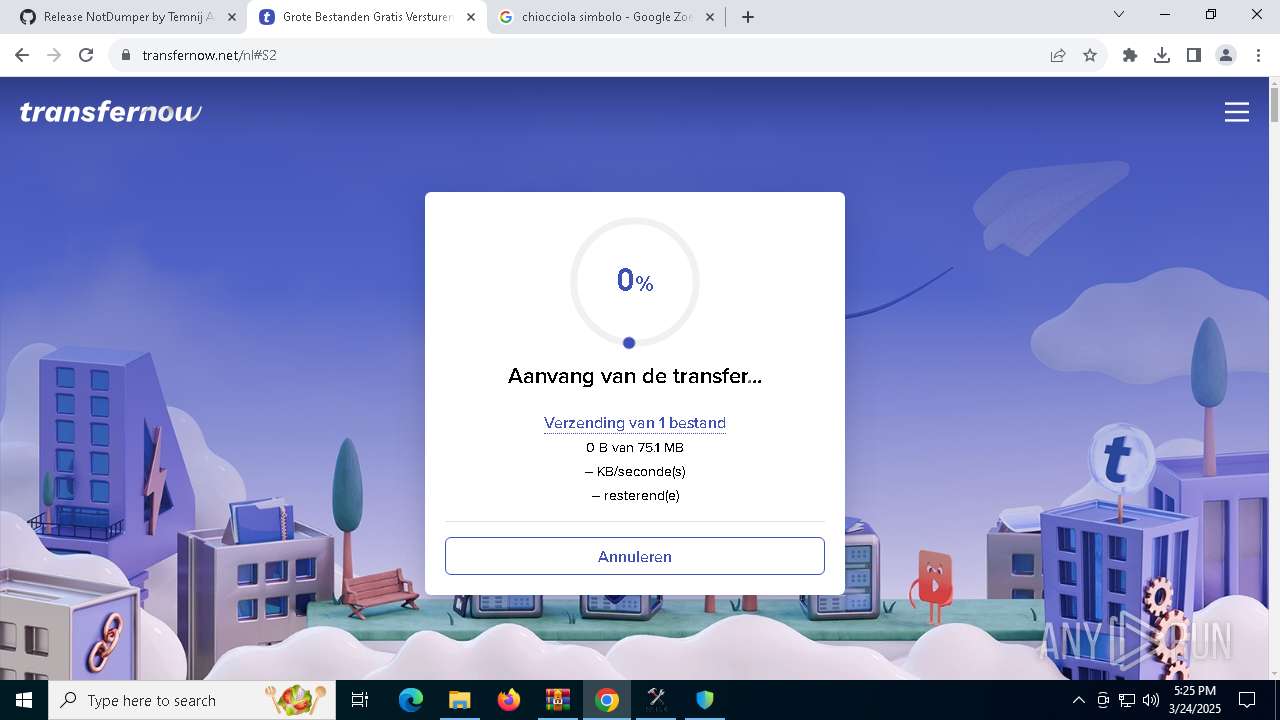
Task: Share this page icon in address bar
Action: 1058,55
